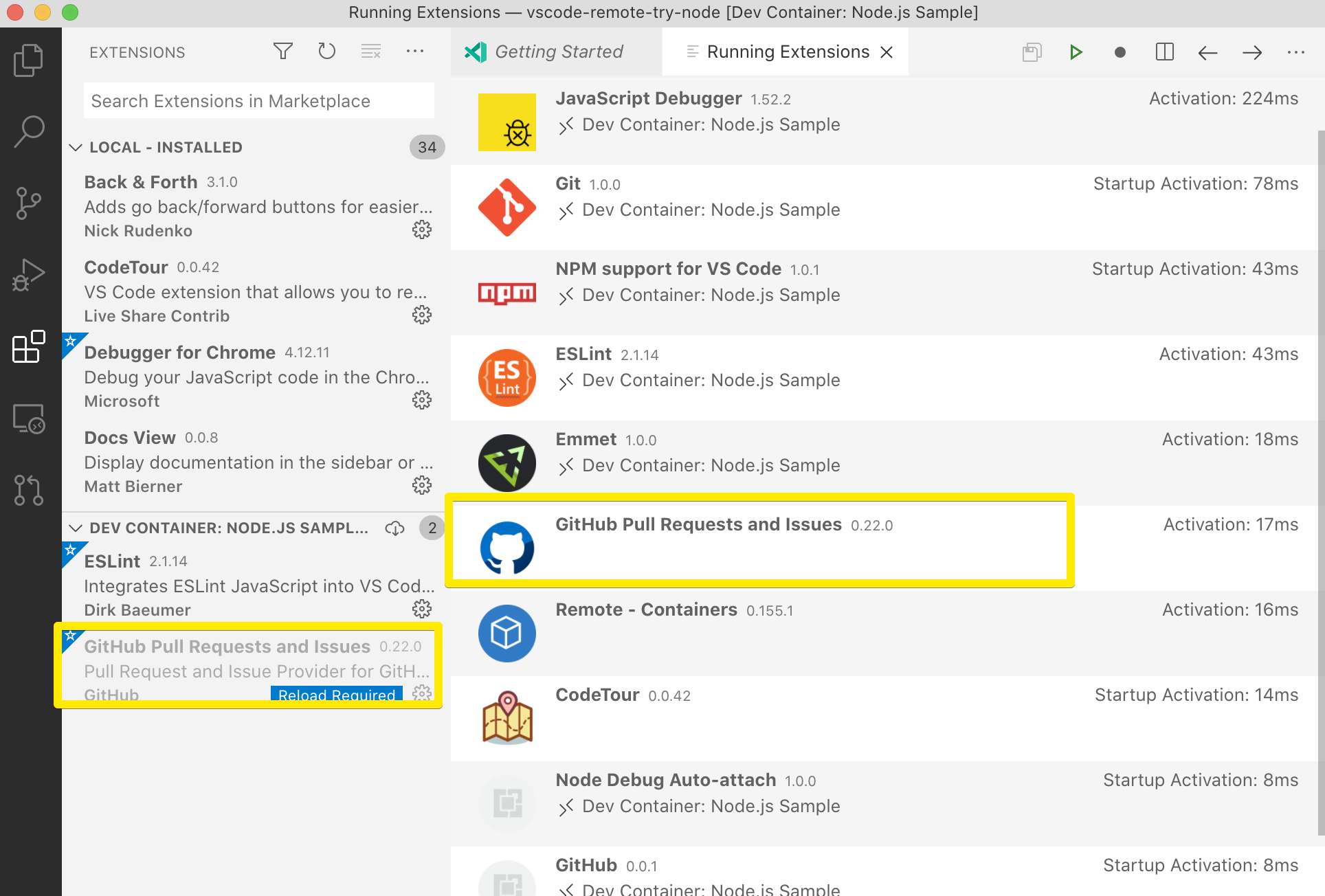
Task: Open the Remote Explorer view
Action: pos(29,418)
